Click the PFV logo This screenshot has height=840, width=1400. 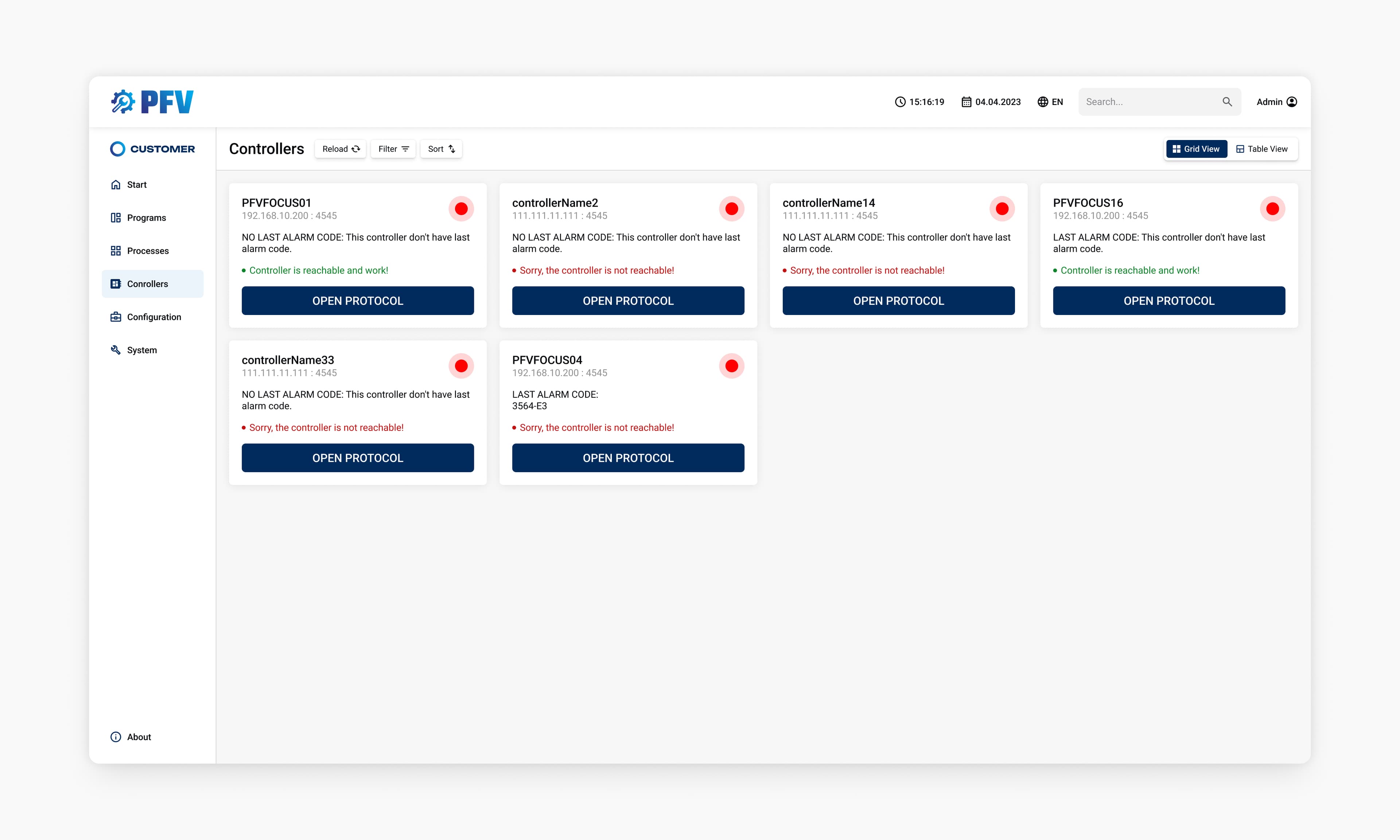coord(152,102)
